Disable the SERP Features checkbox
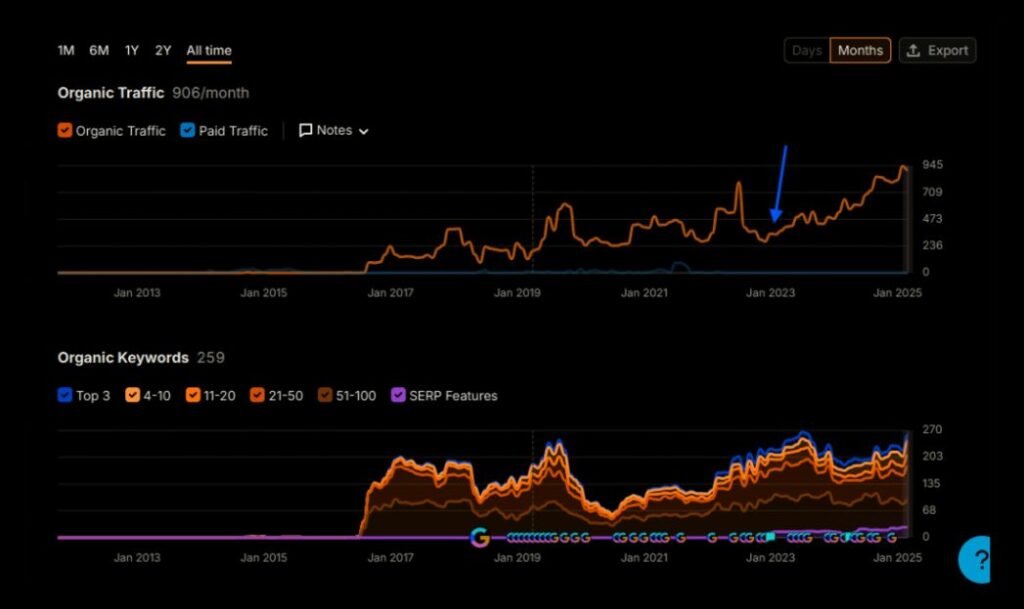The image size is (1024, 609). pos(399,395)
